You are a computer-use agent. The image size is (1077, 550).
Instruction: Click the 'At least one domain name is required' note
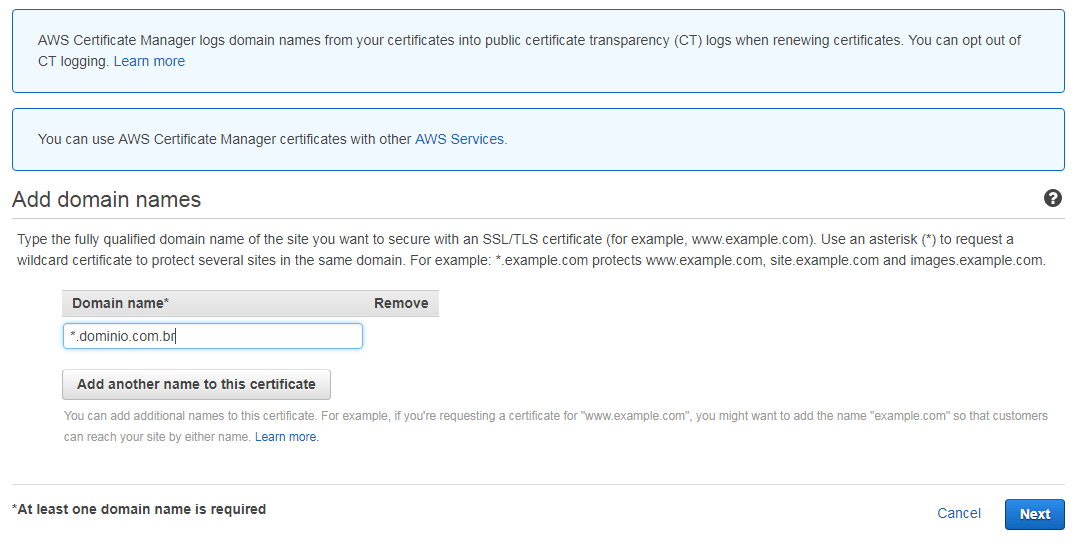141,509
